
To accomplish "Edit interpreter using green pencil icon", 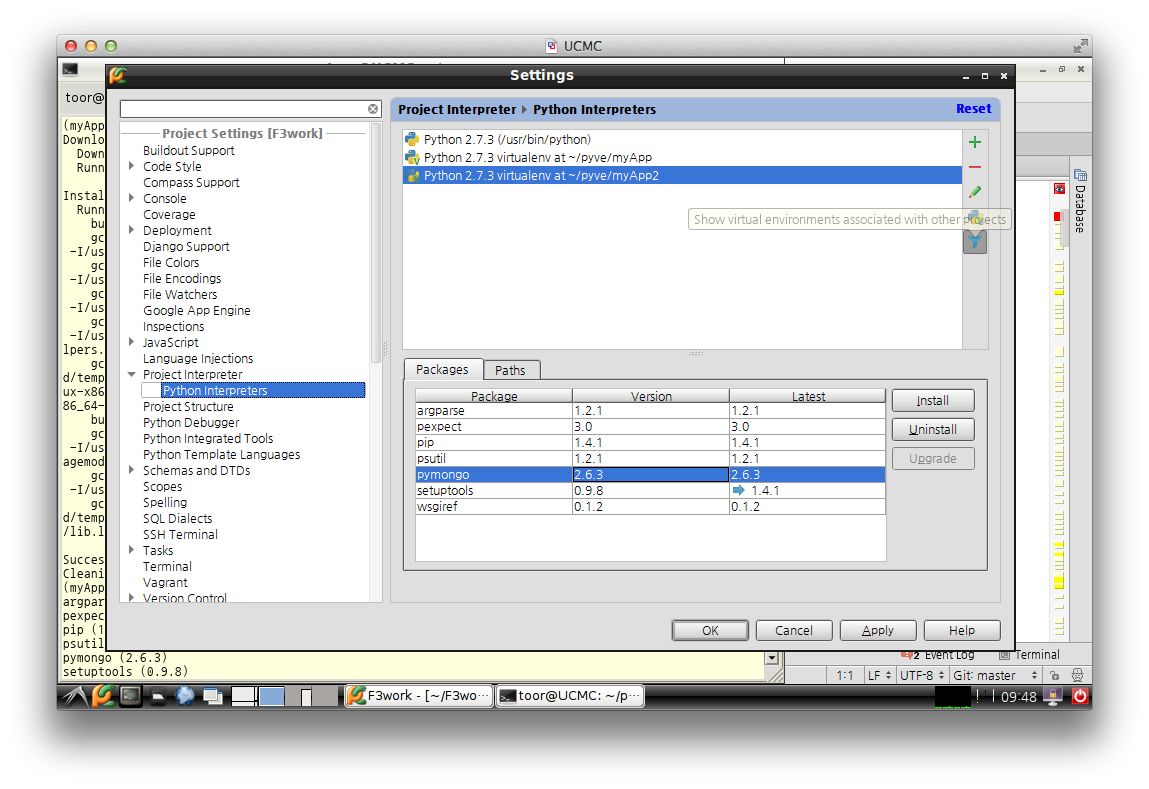I will point(975,192).
